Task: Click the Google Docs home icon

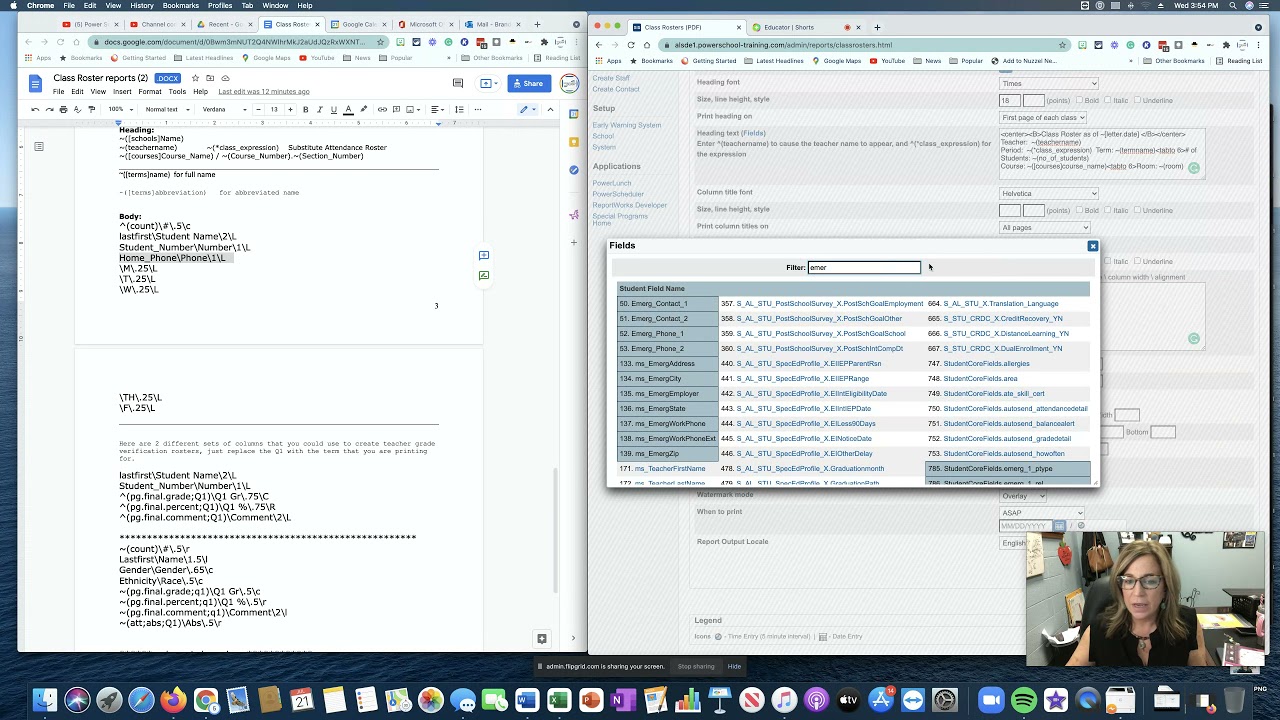Action: (x=35, y=84)
